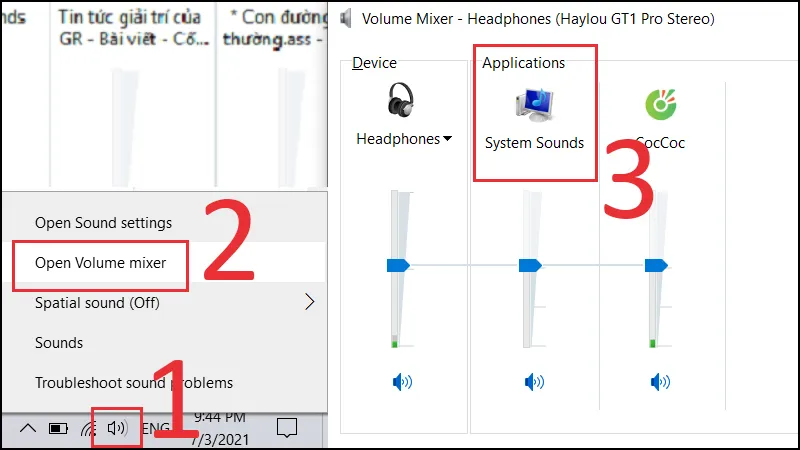Viewport: 800px width, 450px height.
Task: Expand the Spatial sound submenu arrow
Action: 310,302
